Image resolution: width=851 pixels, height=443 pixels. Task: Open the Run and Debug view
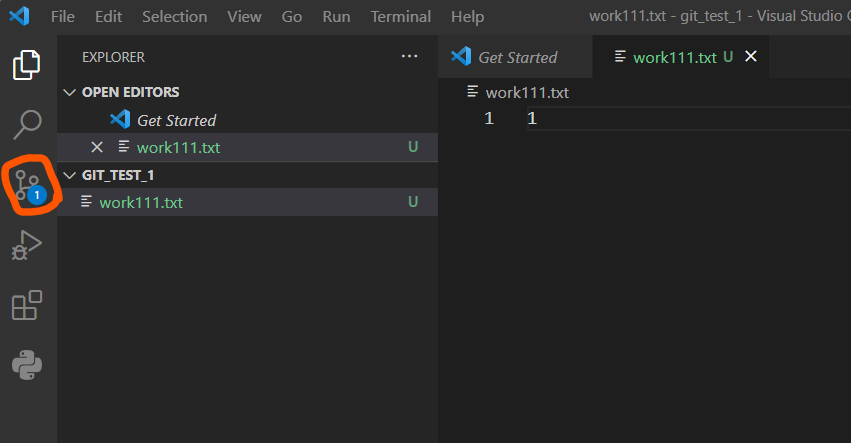[27, 245]
